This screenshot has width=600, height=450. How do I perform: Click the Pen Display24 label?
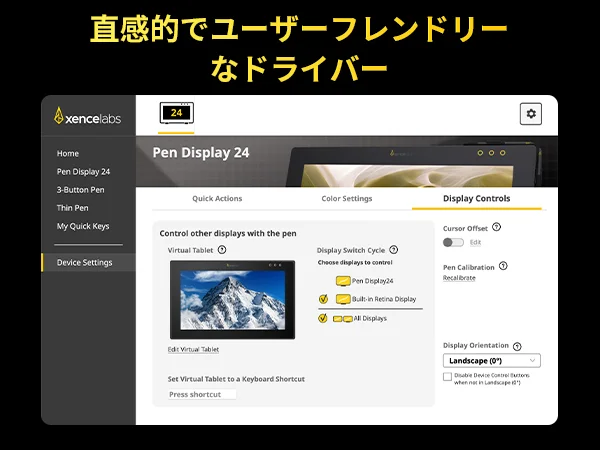click(x=372, y=281)
